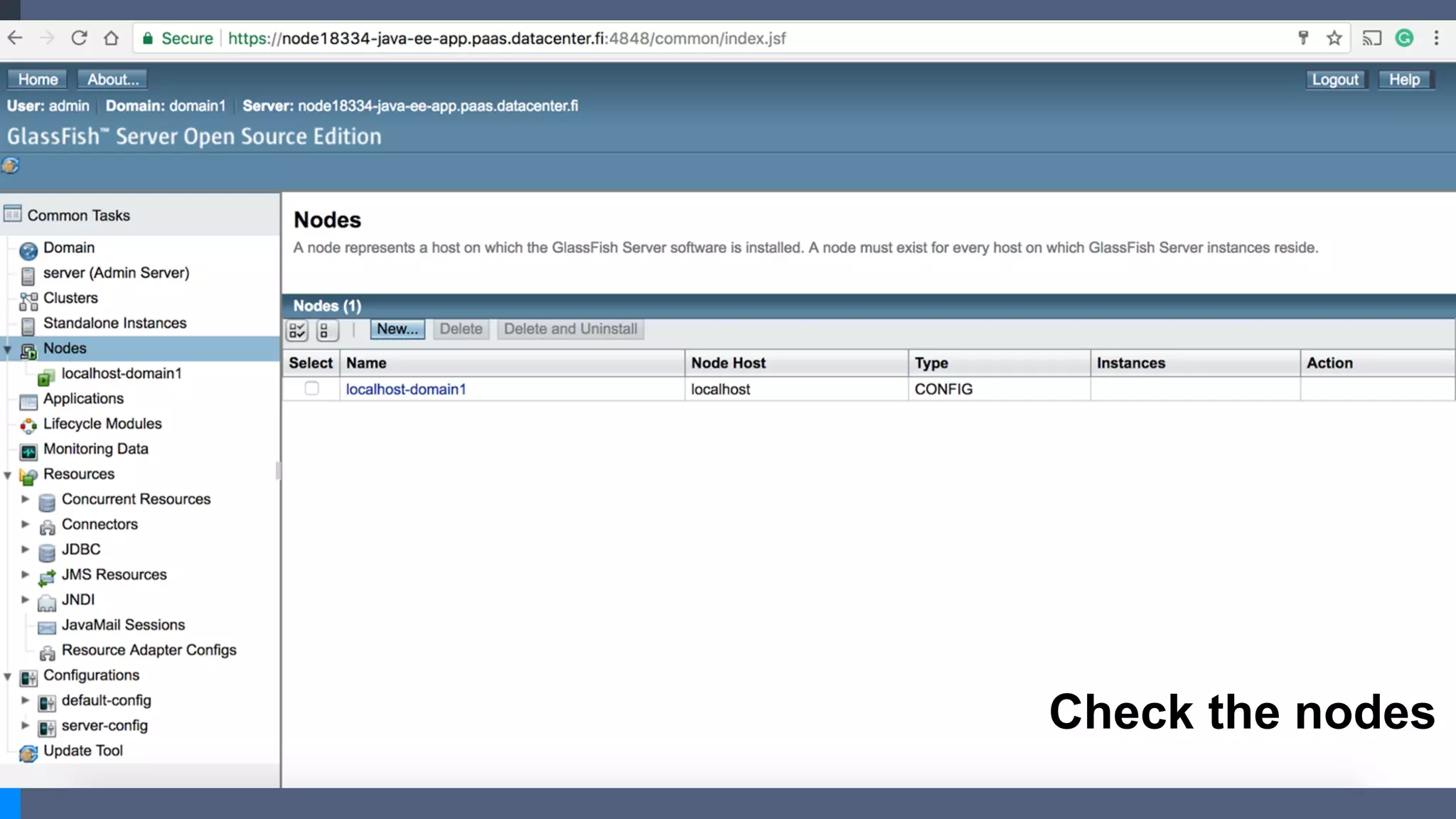Click the saved password key icon
The image size is (1456, 819).
[1303, 38]
